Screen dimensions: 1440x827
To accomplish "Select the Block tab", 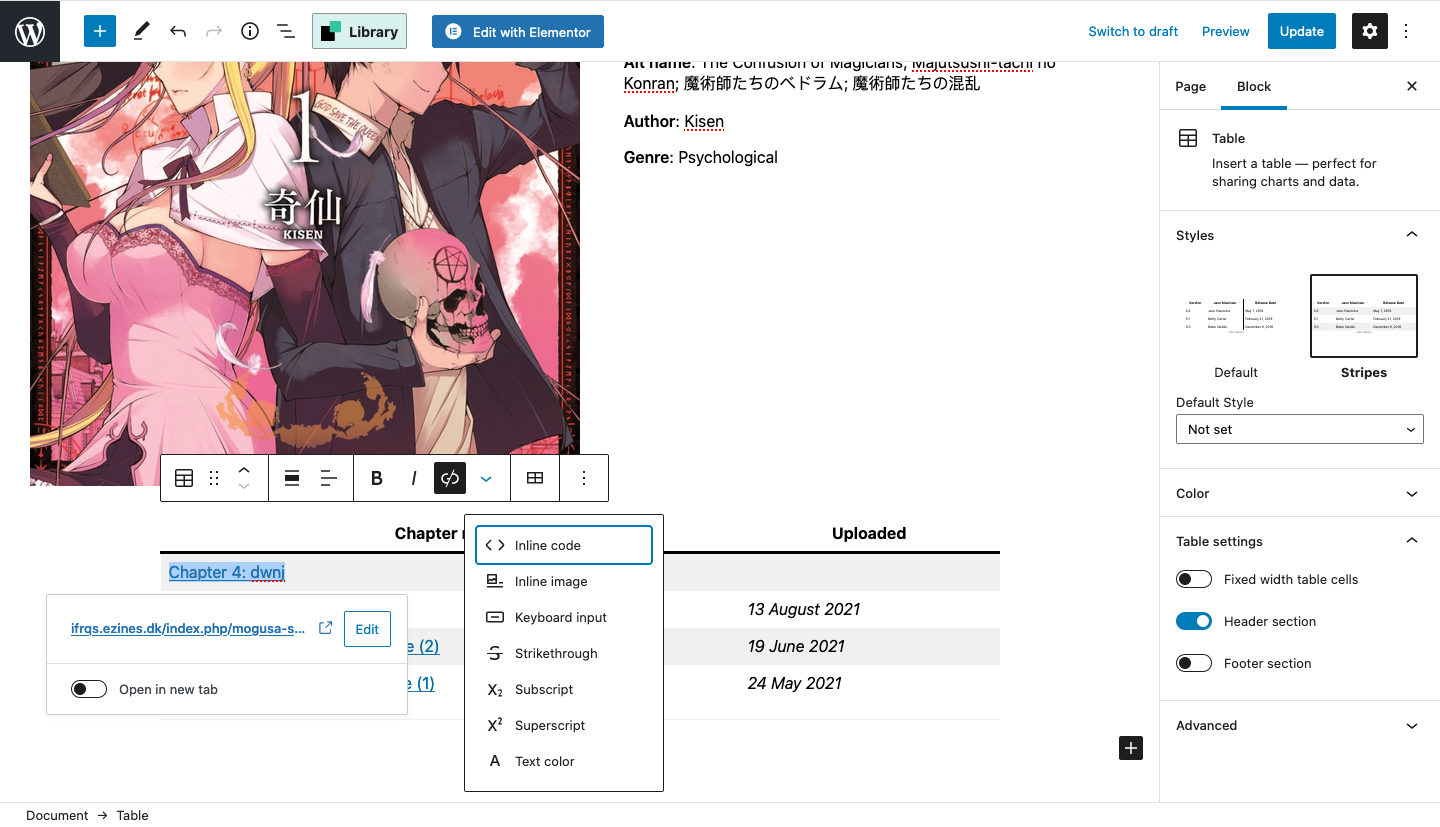I will pyautogui.click(x=1254, y=86).
